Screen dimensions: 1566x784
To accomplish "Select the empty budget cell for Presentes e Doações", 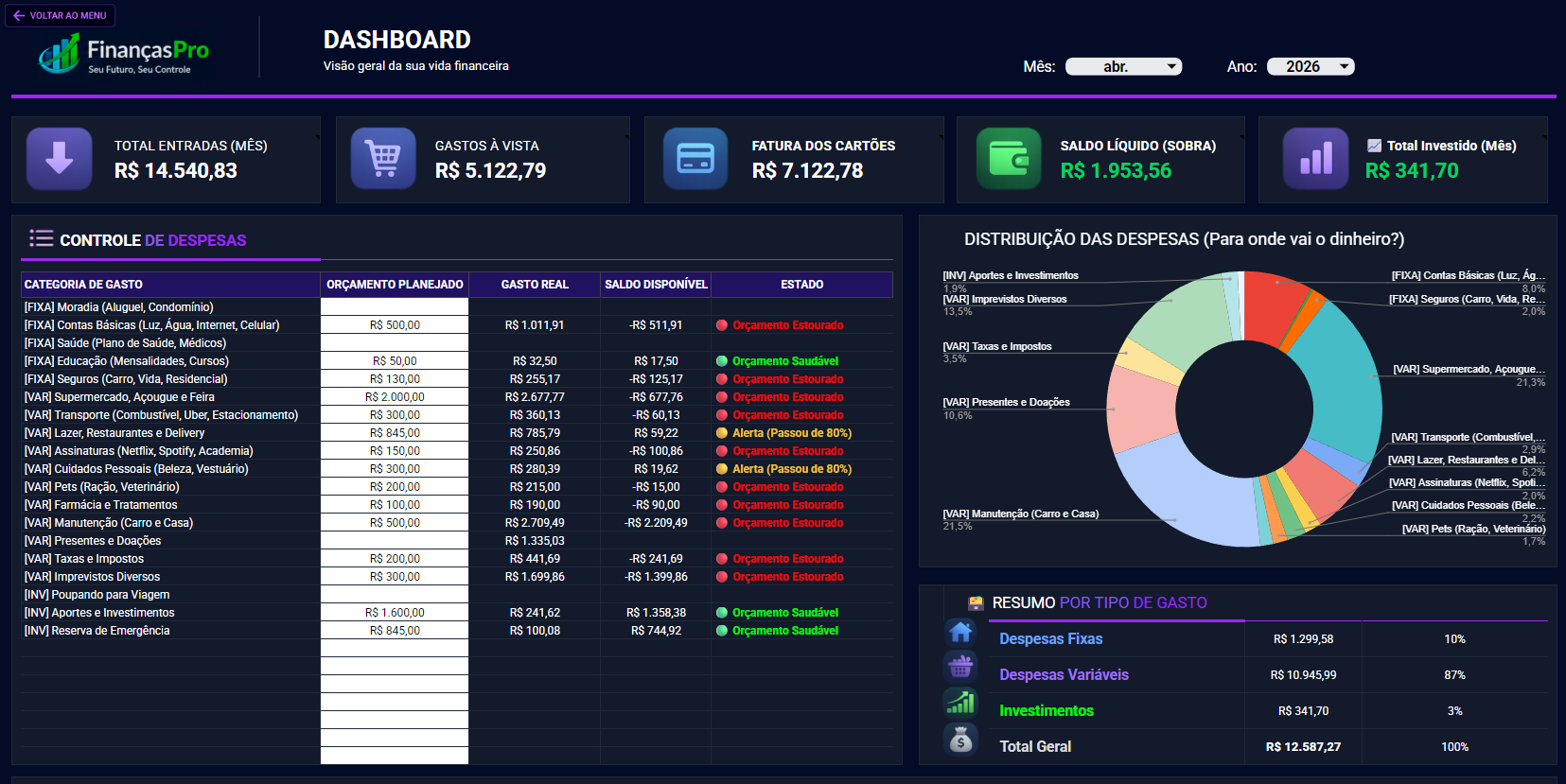I will (x=395, y=541).
